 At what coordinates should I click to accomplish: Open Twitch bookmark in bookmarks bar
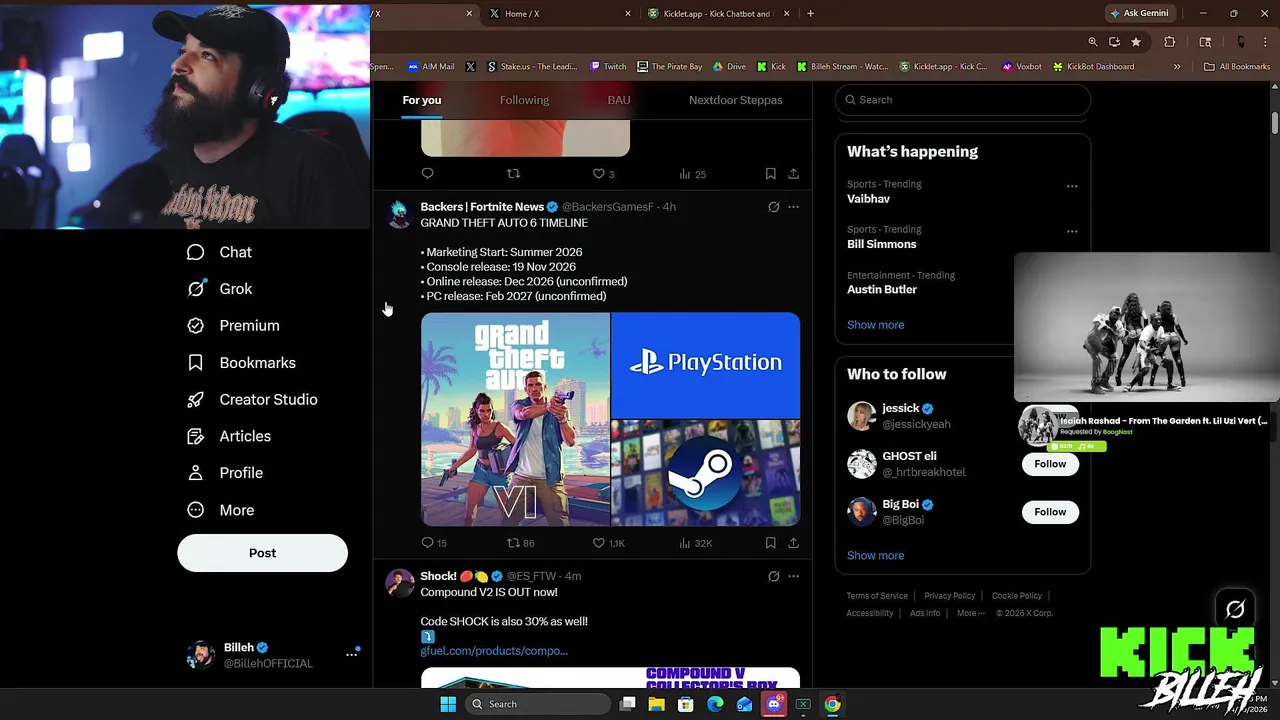pos(608,67)
